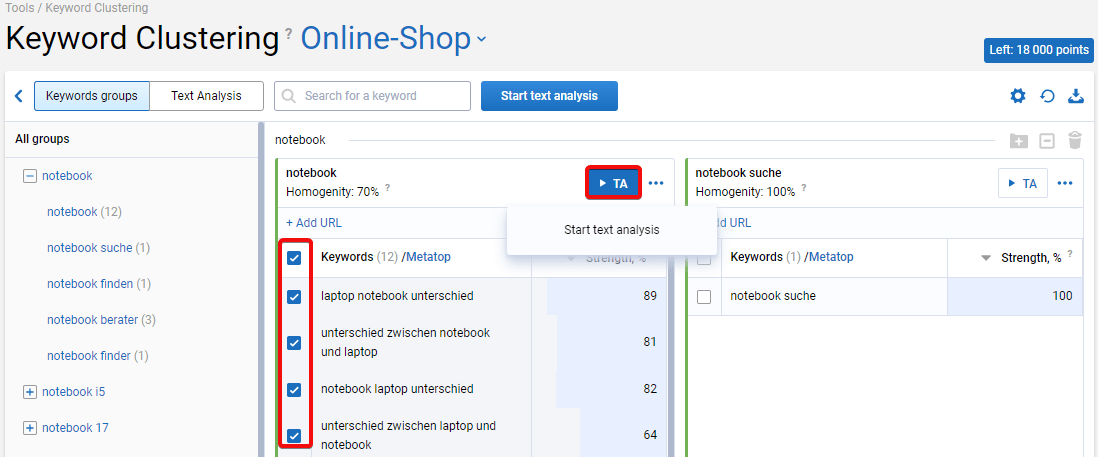
Task: Click Metatop link in notebook suche group
Action: [x=831, y=257]
